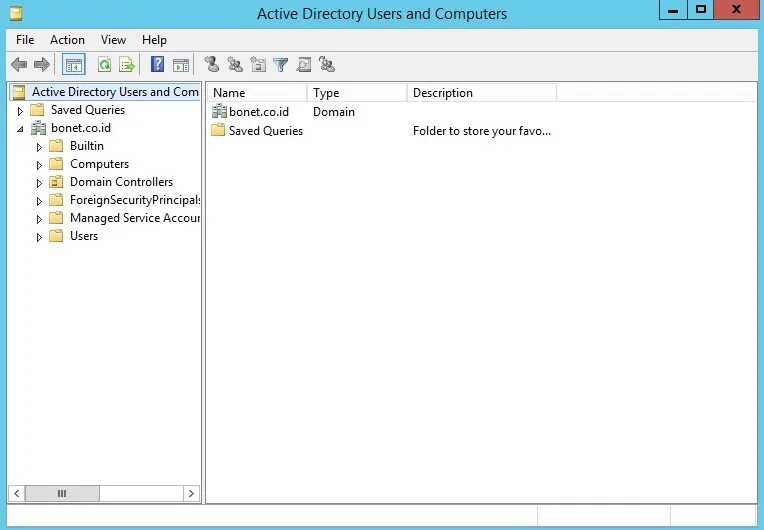
Task: Open the Action menu
Action: 67,40
